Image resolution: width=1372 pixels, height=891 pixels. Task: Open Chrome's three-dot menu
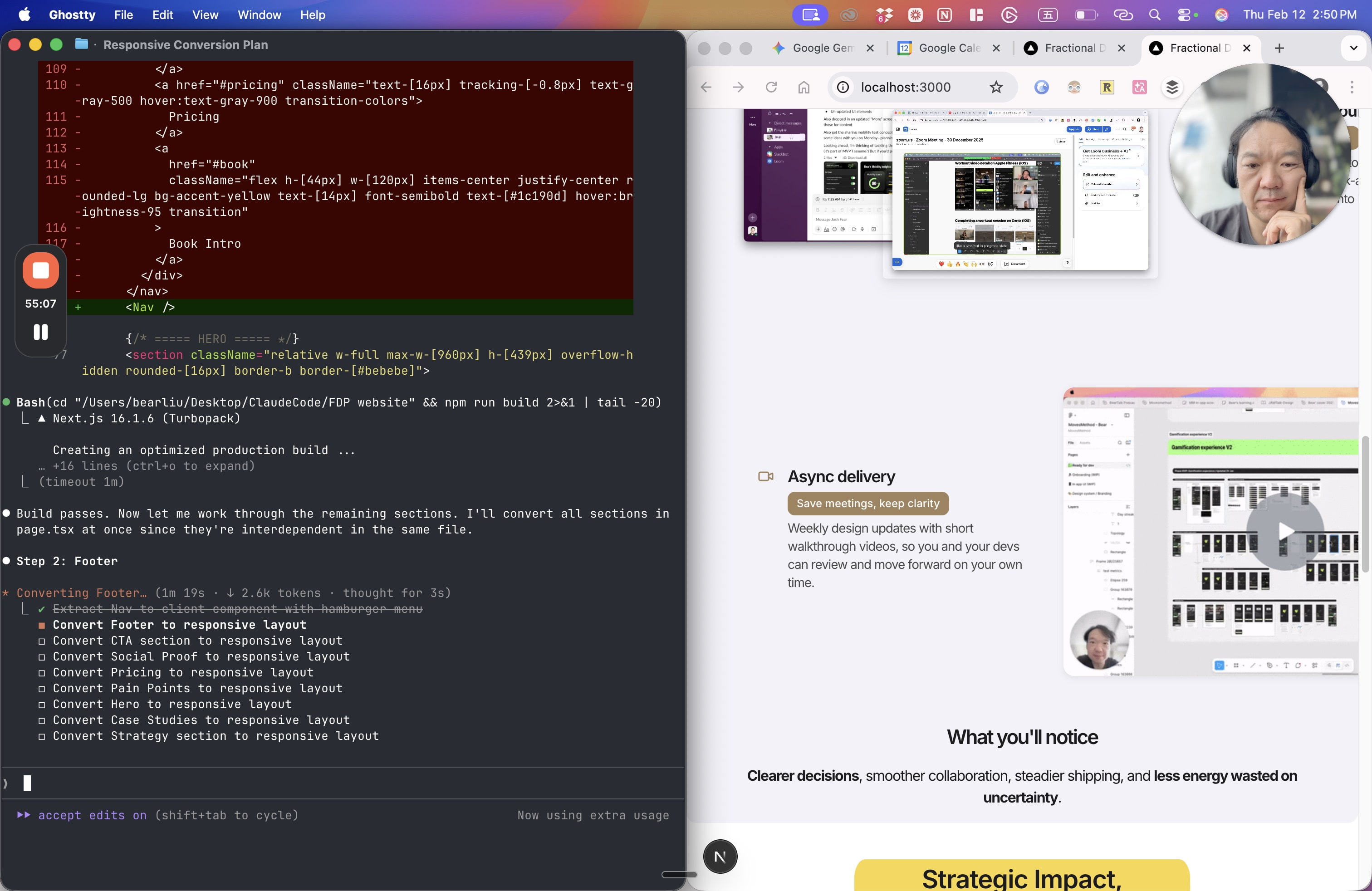tap(1351, 87)
